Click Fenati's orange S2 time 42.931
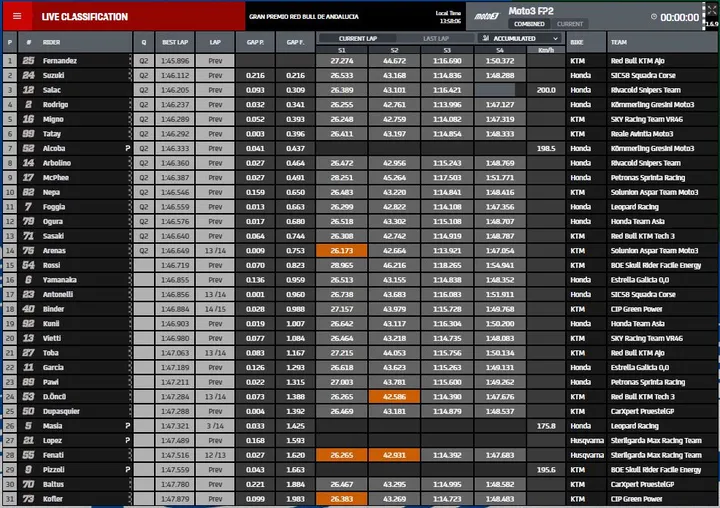The height and width of the screenshot is (508, 720). pos(394,455)
